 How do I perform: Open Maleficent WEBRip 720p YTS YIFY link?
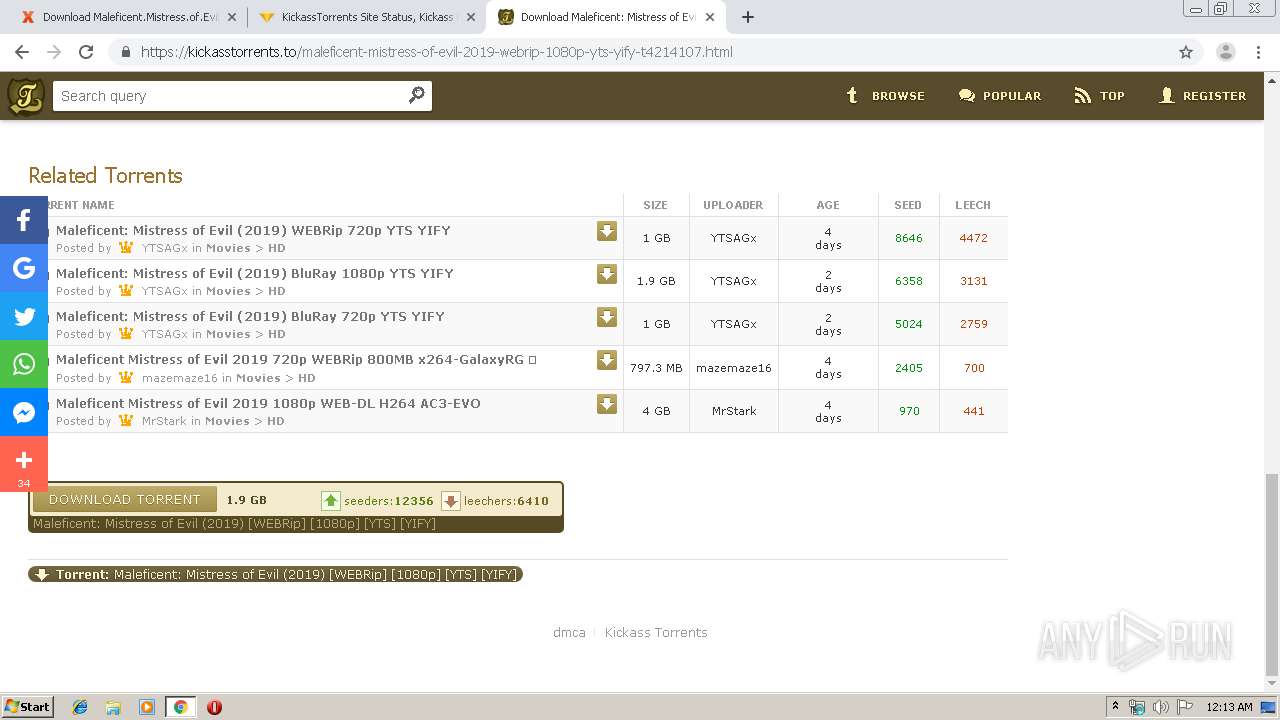click(x=253, y=230)
